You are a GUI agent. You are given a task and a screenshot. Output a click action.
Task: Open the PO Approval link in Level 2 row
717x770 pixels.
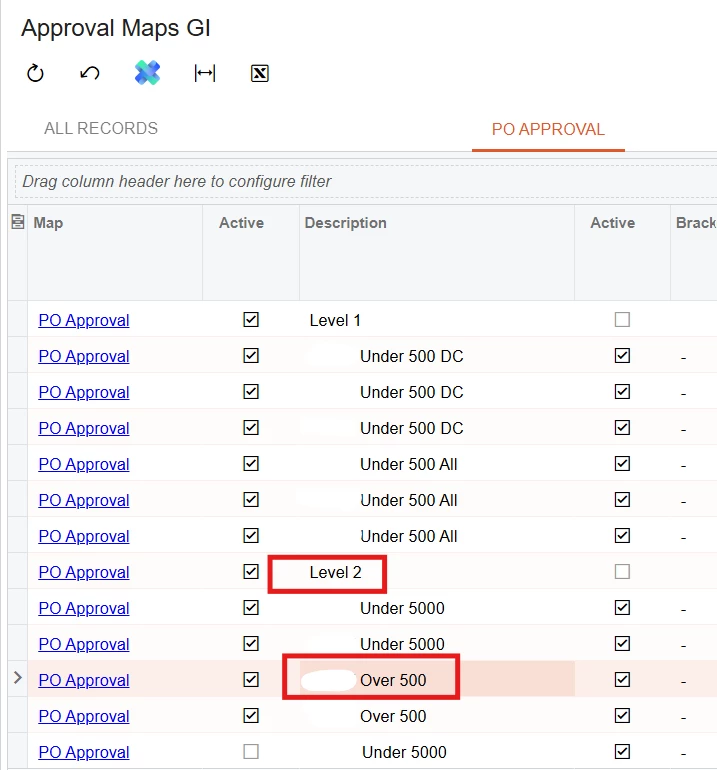[84, 572]
